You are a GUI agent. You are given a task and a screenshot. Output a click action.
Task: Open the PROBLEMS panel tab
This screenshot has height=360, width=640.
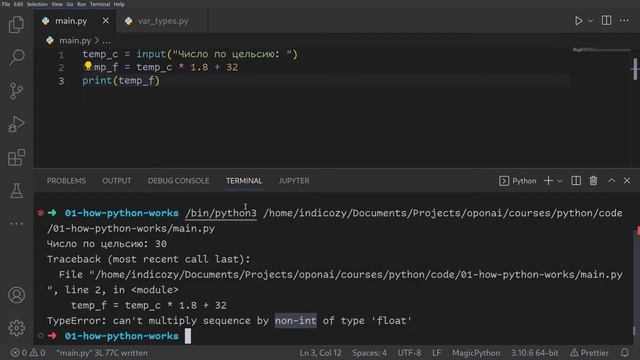[66, 181]
